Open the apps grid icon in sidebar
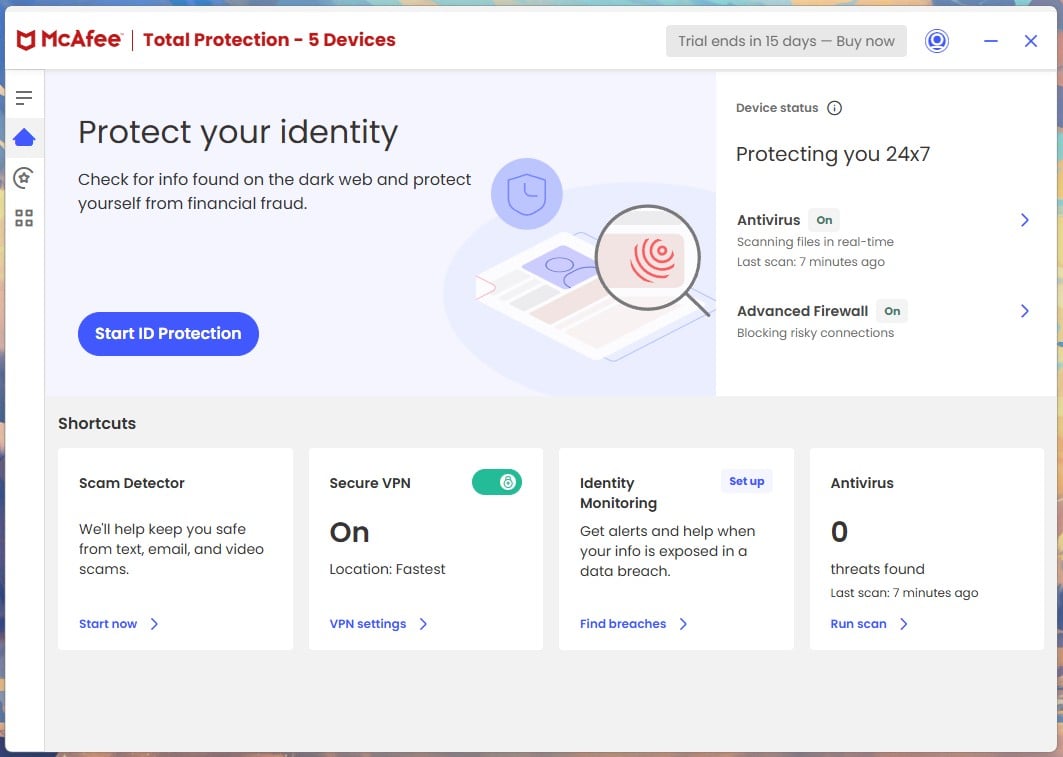 tap(24, 218)
